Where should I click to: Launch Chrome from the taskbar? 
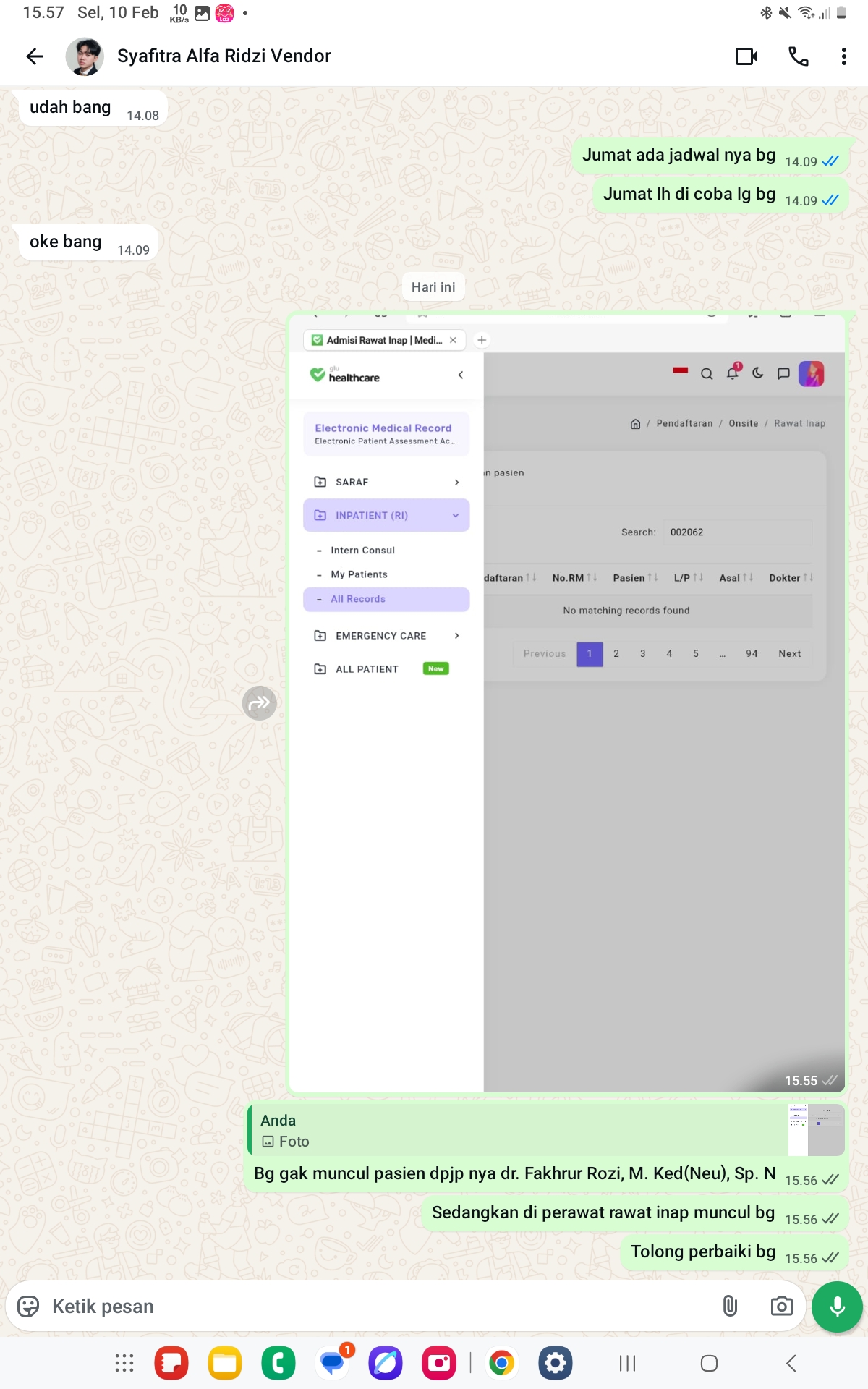[501, 1364]
